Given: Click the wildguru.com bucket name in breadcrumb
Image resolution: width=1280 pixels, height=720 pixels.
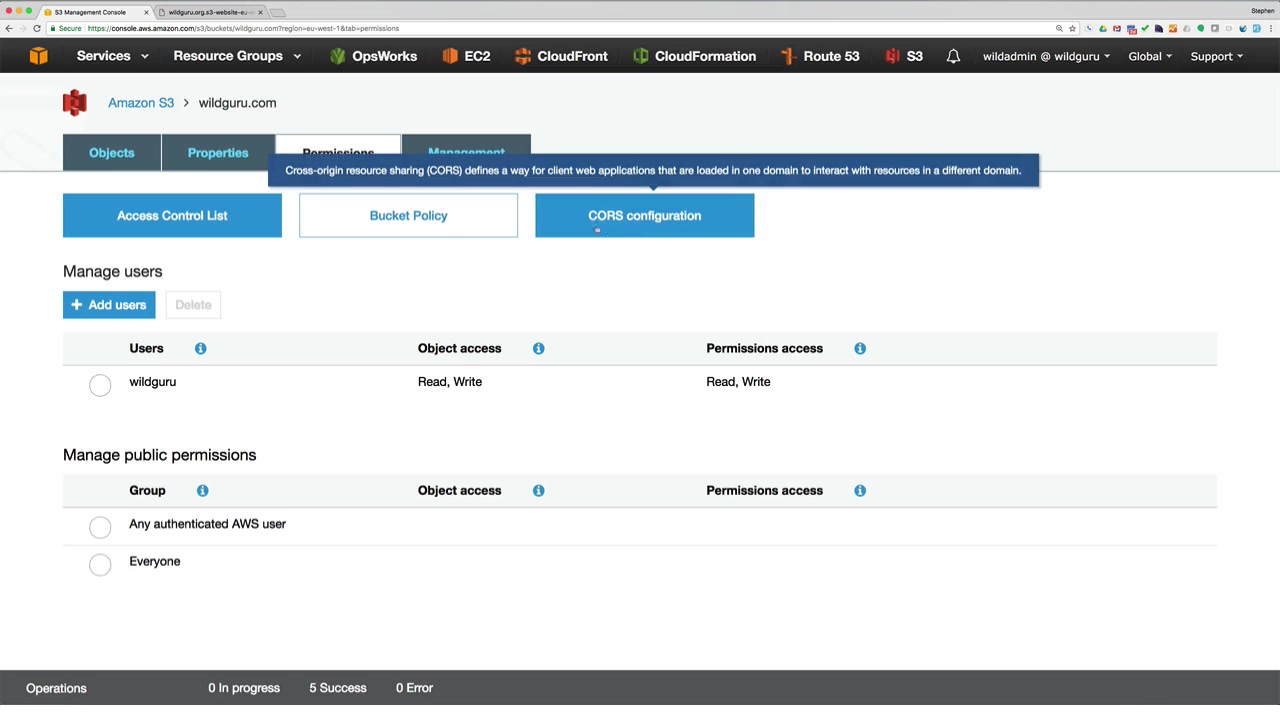Looking at the screenshot, I should point(237,103).
